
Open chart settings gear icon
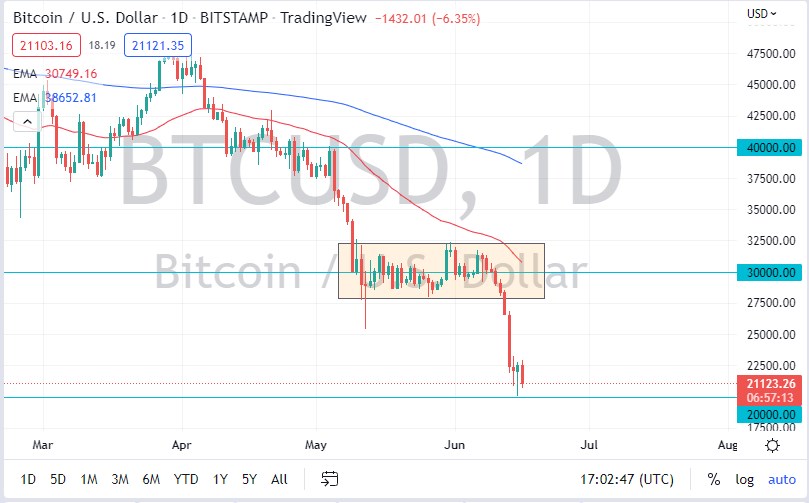tap(772, 445)
